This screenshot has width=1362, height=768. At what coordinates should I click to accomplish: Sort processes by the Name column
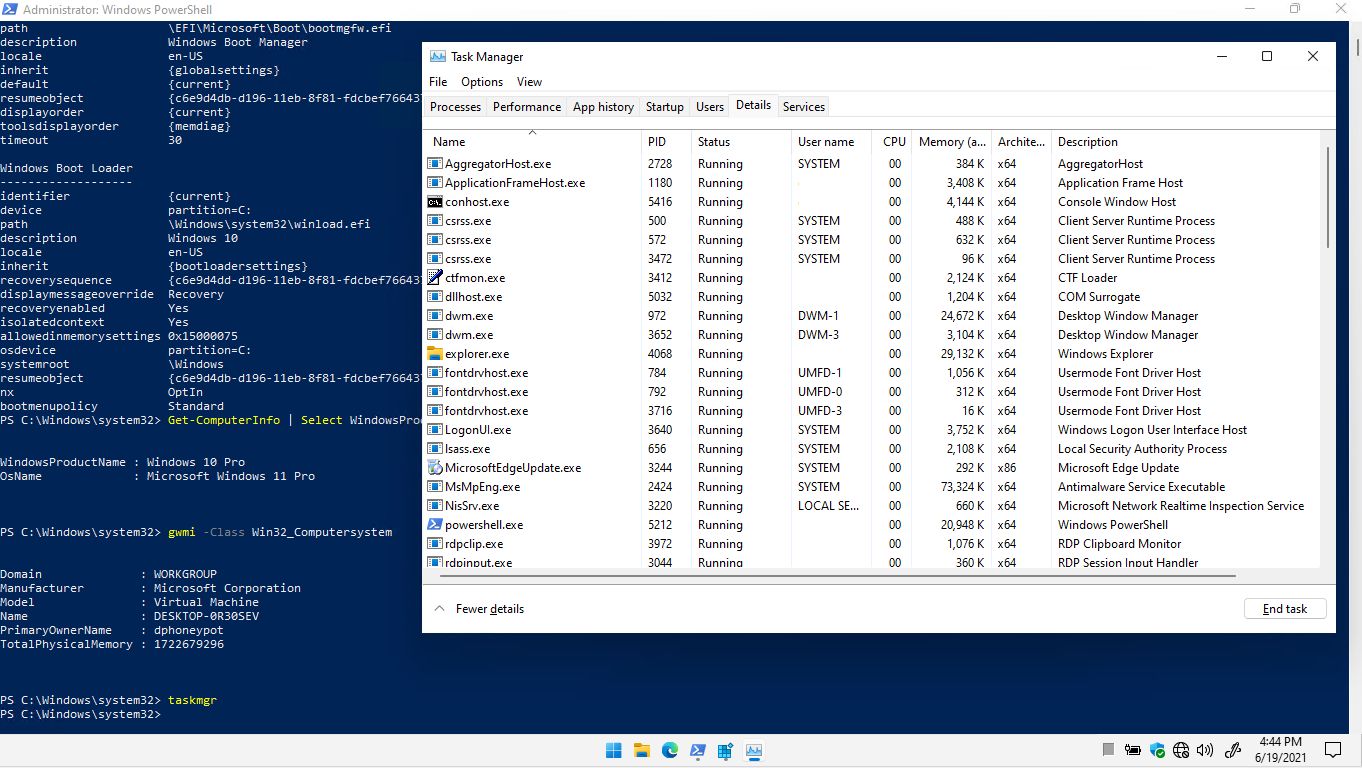pos(450,142)
